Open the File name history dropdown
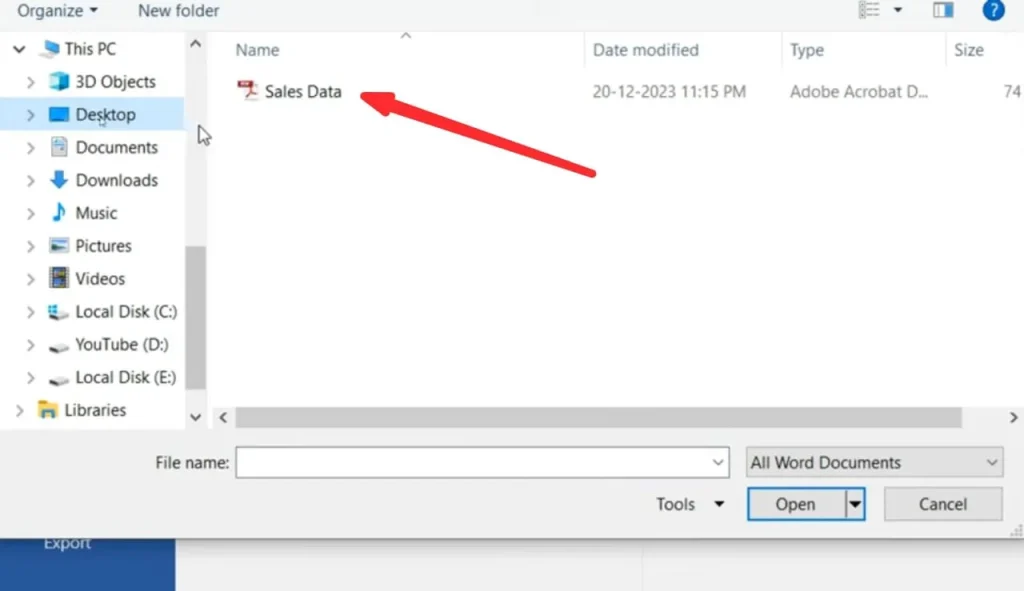This screenshot has height=591, width=1024. pyautogui.click(x=718, y=462)
